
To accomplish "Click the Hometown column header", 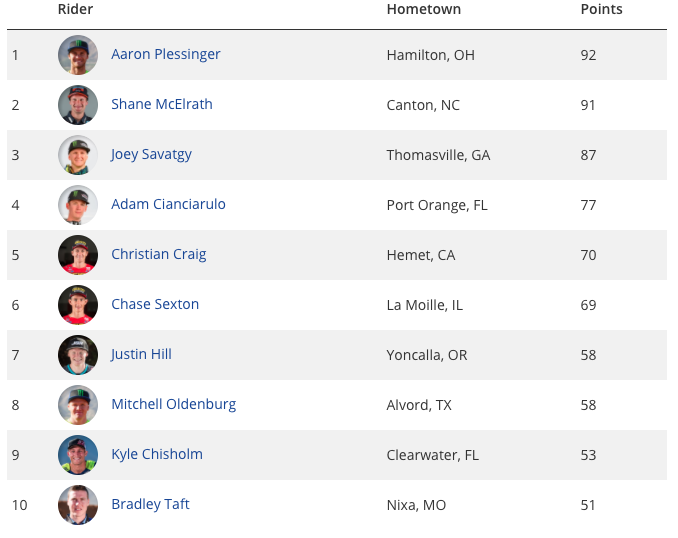I will point(424,9).
